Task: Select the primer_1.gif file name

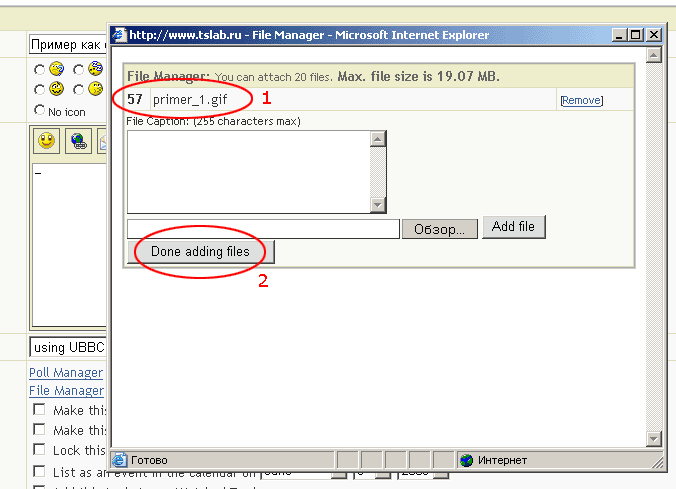Action: point(190,100)
